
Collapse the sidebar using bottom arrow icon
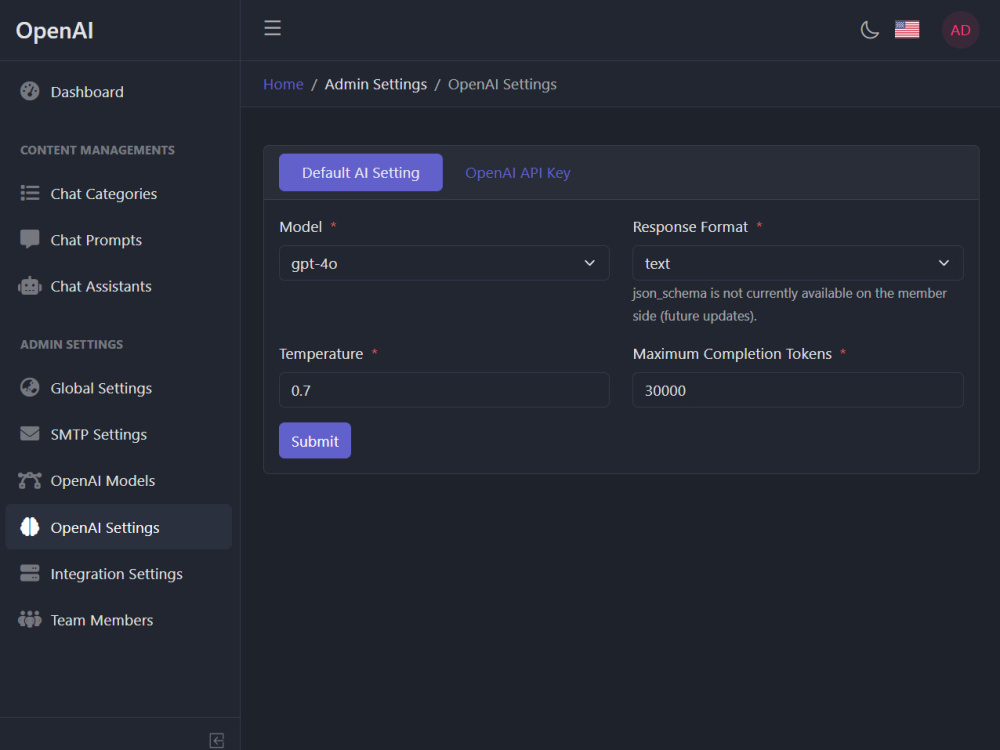click(x=217, y=740)
